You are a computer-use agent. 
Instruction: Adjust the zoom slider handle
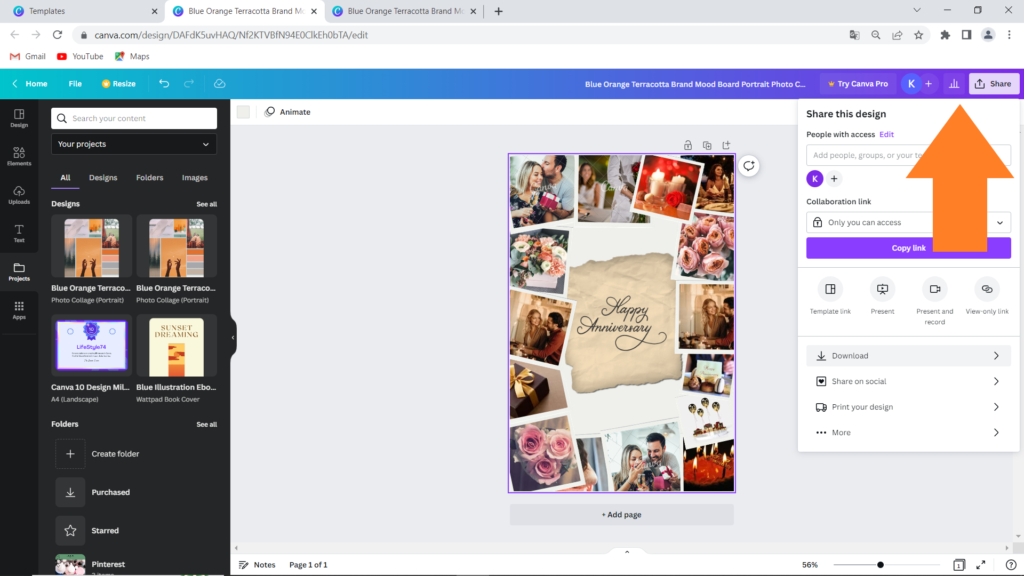(880, 565)
